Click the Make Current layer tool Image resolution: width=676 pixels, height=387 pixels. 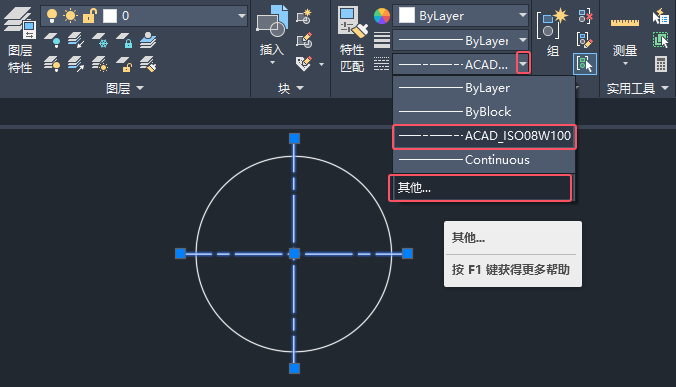click(148, 40)
